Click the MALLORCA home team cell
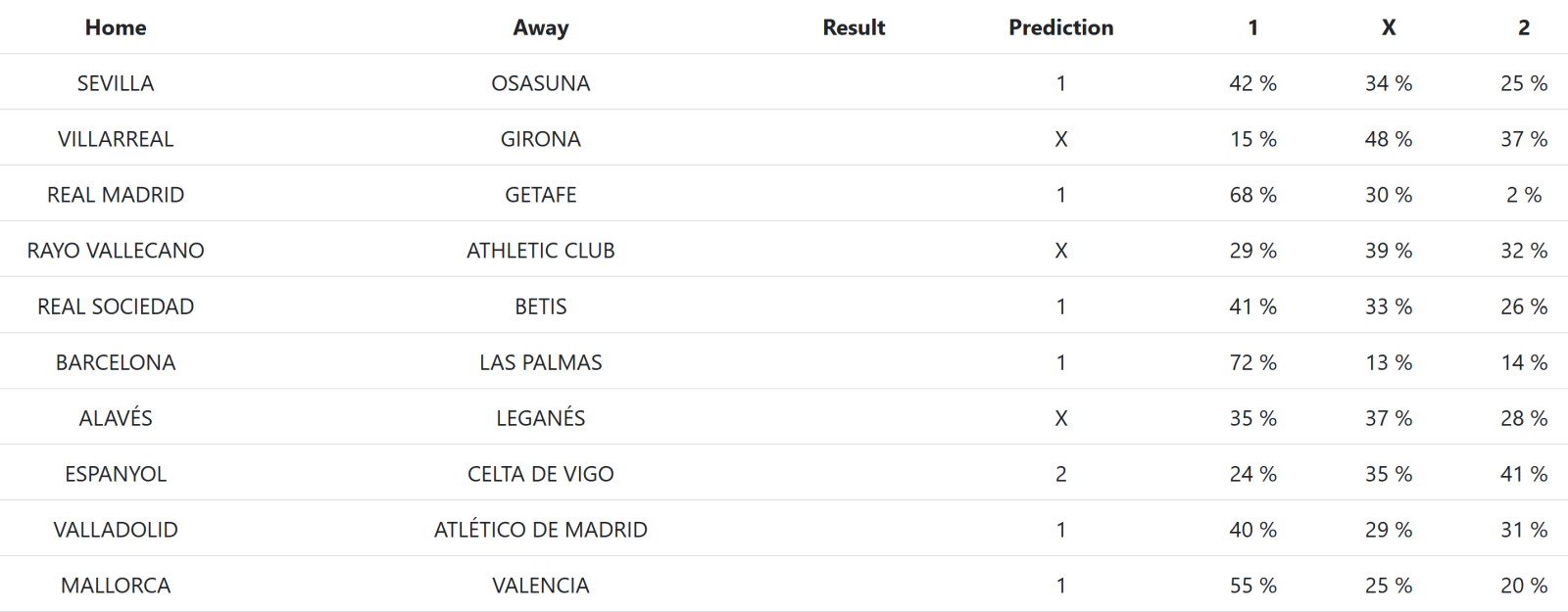1568x612 pixels. click(x=116, y=586)
